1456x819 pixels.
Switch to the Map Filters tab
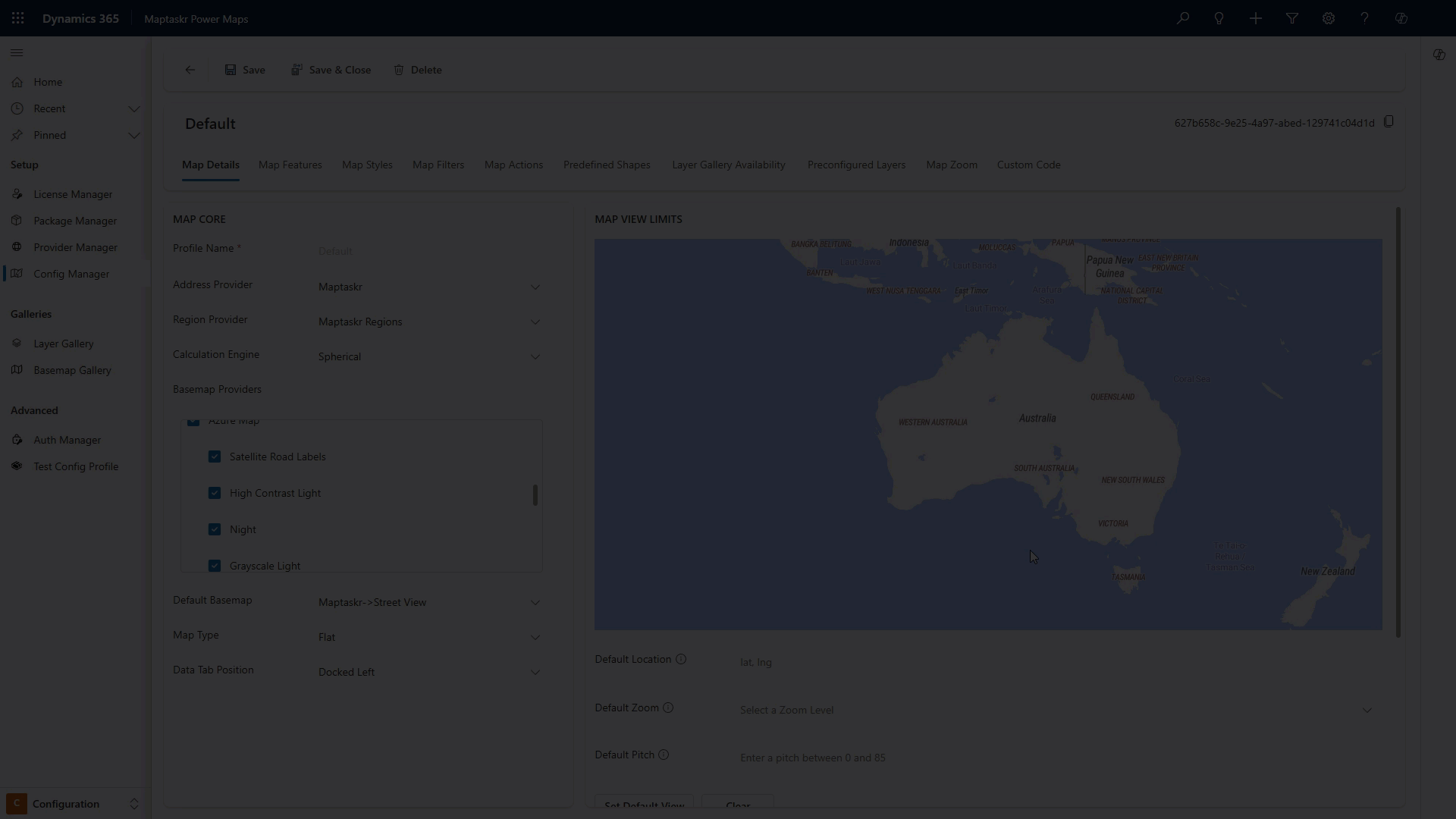tap(438, 165)
